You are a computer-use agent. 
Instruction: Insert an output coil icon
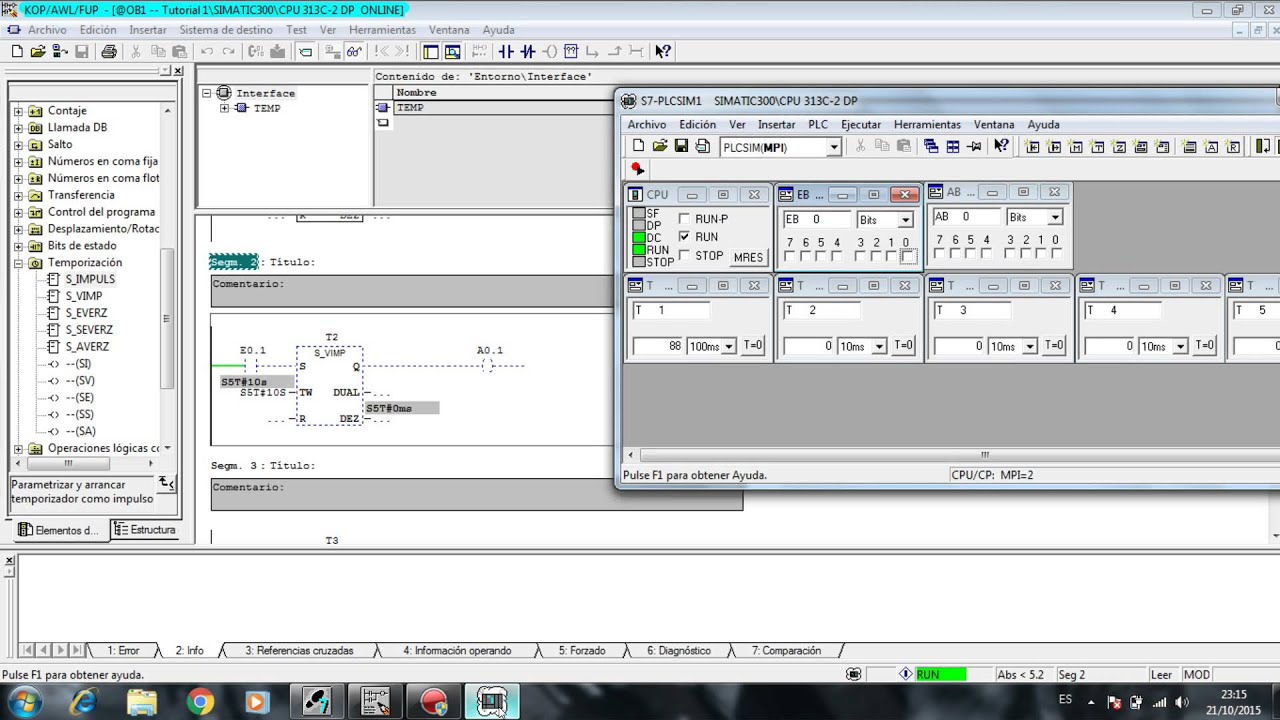pos(550,51)
